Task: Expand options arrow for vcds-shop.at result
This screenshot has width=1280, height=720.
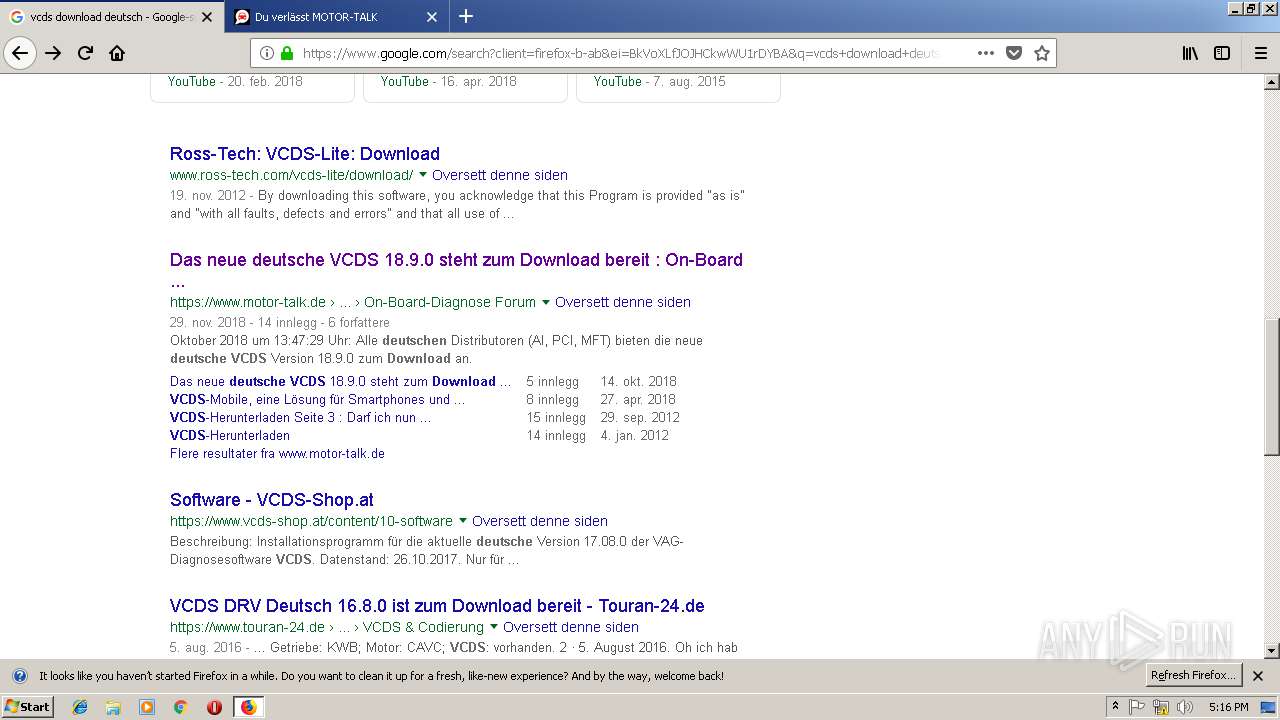Action: (x=463, y=521)
